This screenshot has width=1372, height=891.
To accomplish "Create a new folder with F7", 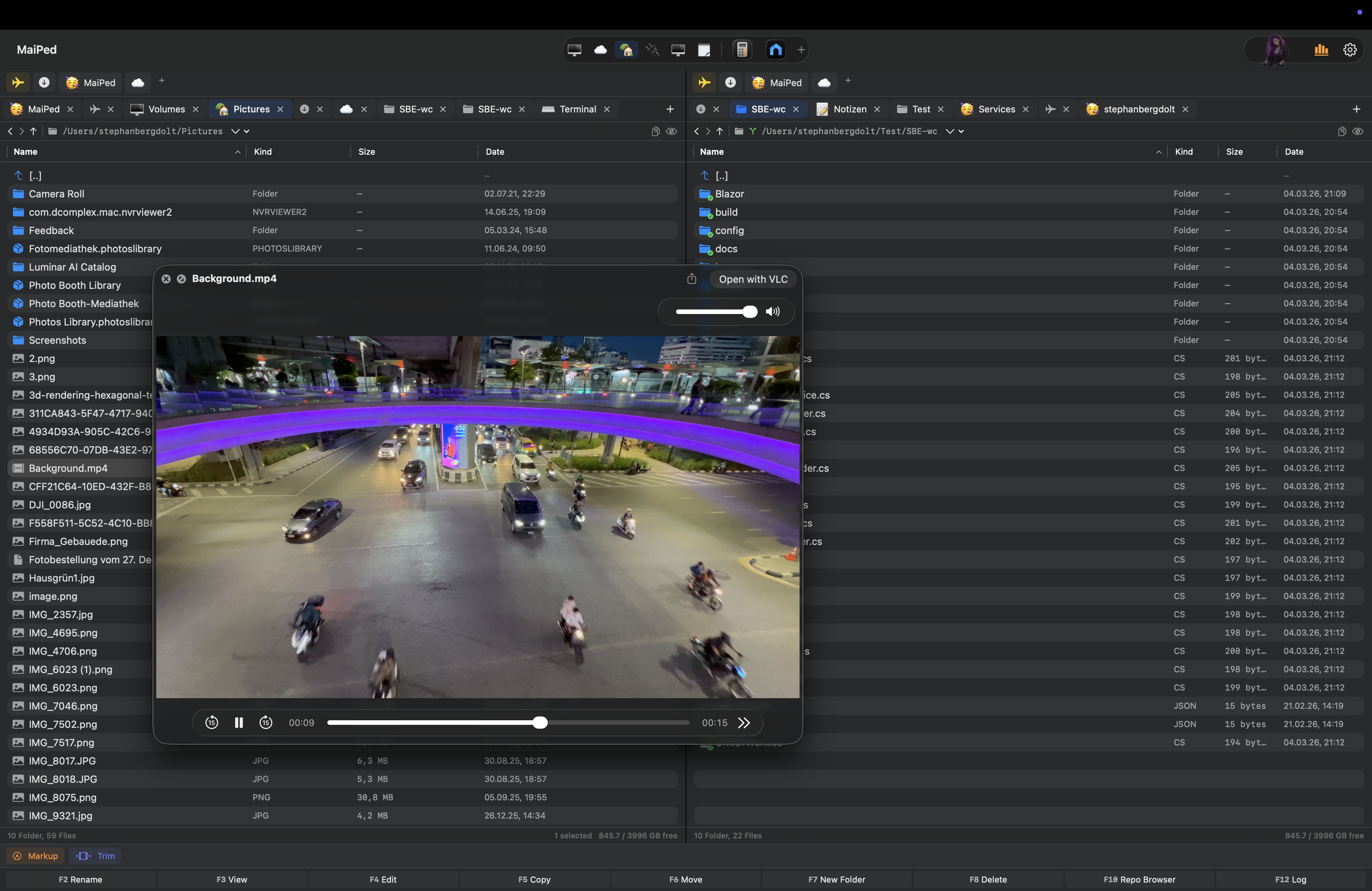I will tap(837, 879).
